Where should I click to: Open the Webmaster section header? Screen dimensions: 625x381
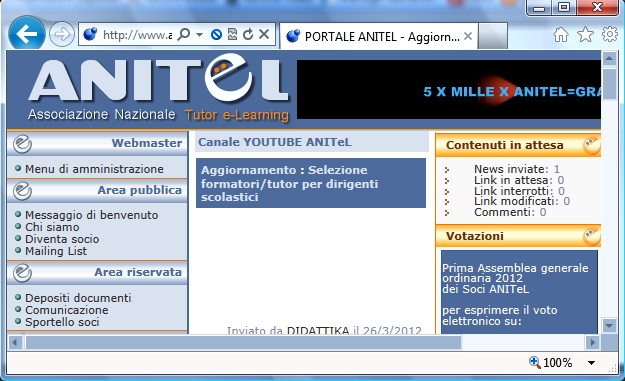click(97, 143)
